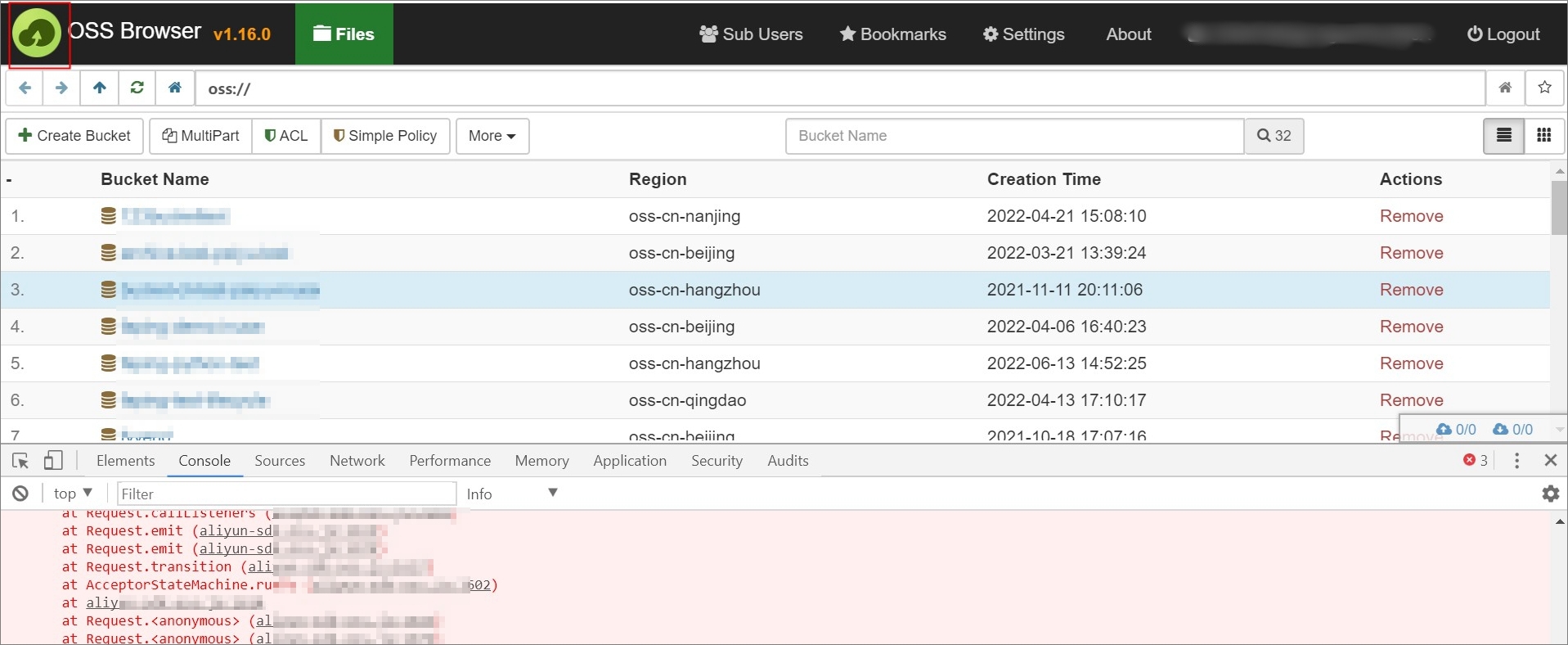Click the green OSS Browser logo
This screenshot has width=1568, height=645.
click(x=36, y=34)
